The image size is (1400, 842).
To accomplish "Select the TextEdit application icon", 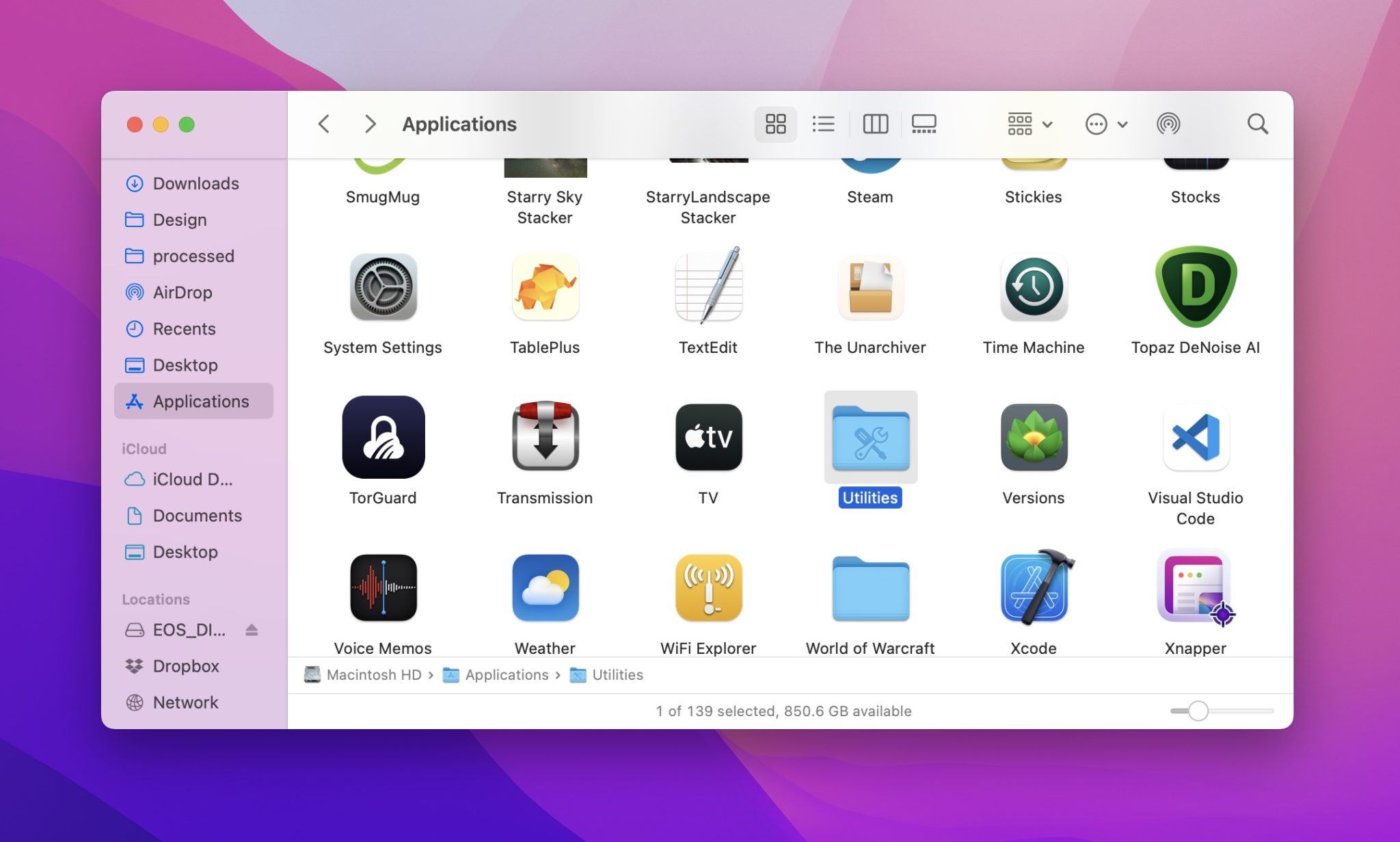I will (x=708, y=285).
